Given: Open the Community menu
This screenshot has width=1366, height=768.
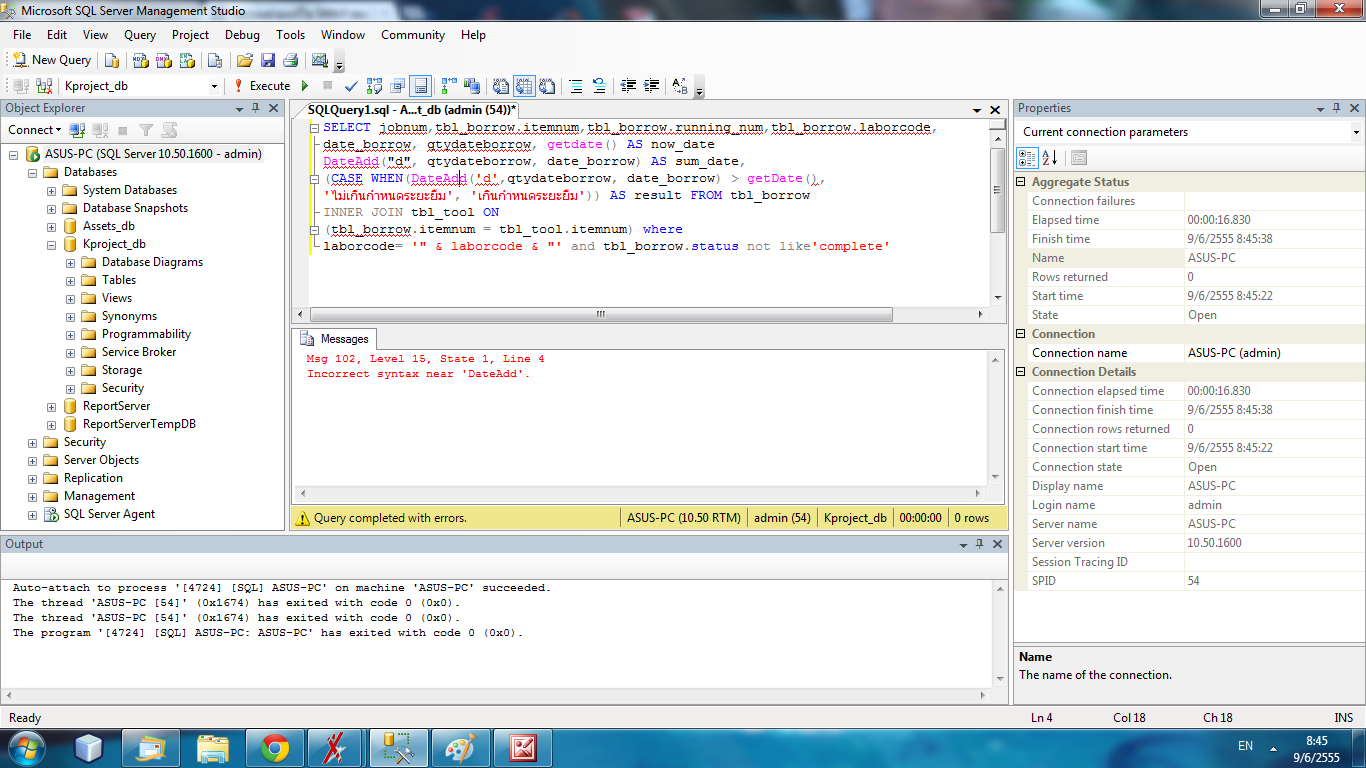Looking at the screenshot, I should pyautogui.click(x=413, y=35).
